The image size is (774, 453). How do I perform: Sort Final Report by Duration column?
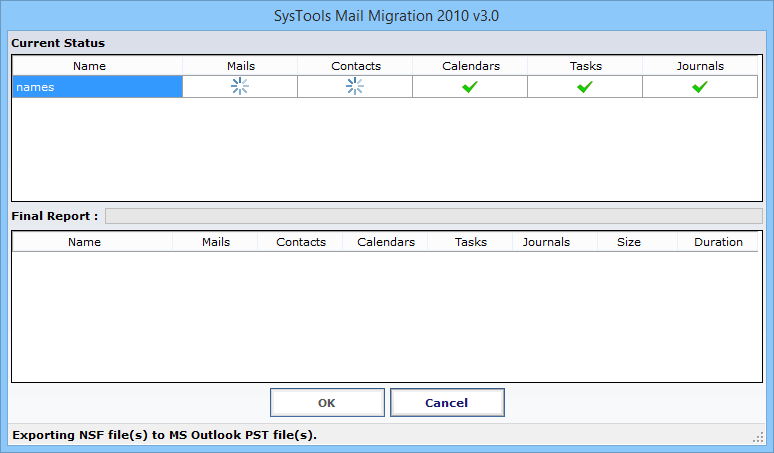pos(718,242)
